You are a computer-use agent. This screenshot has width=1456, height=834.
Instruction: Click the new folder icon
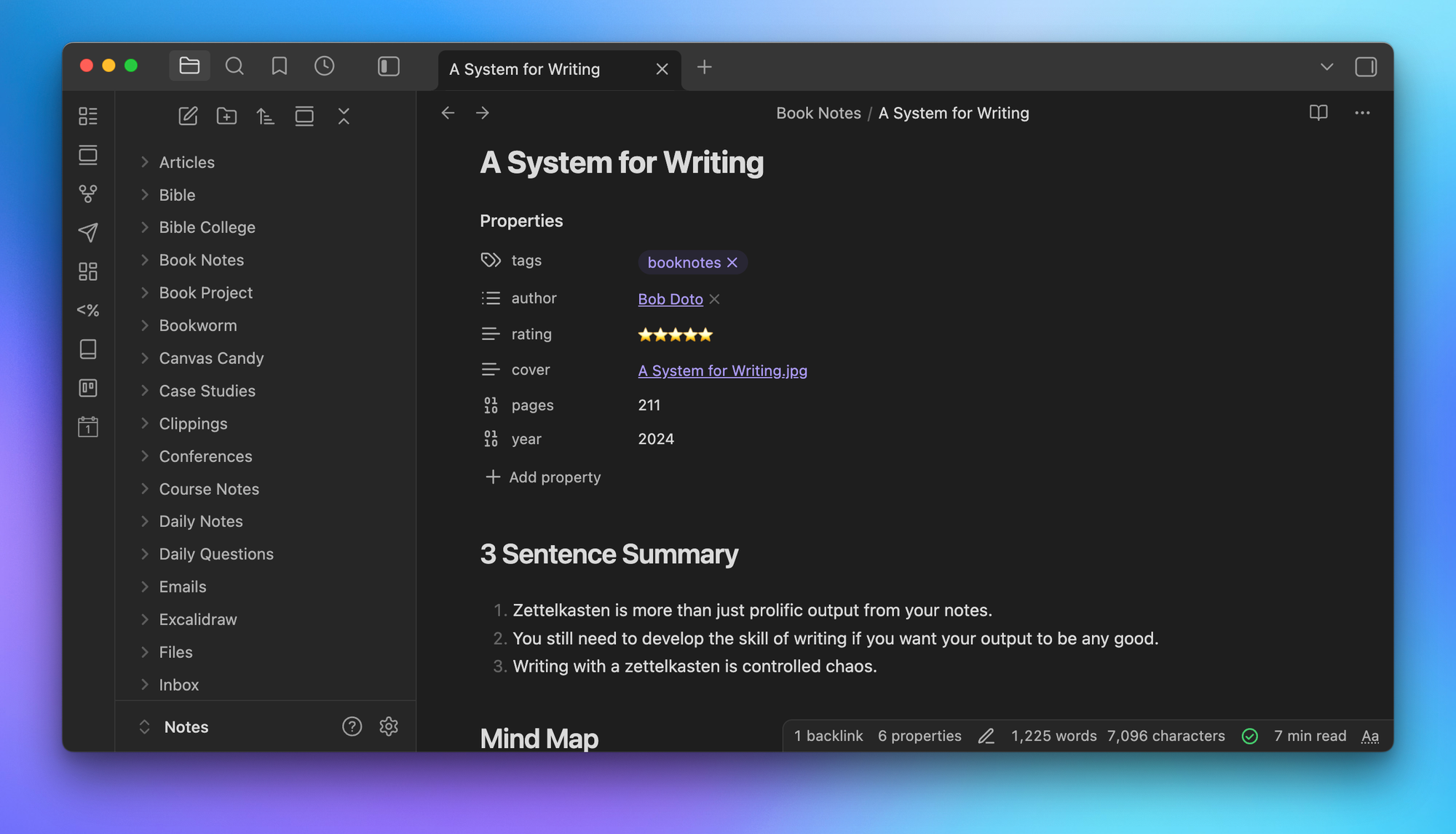pos(226,116)
